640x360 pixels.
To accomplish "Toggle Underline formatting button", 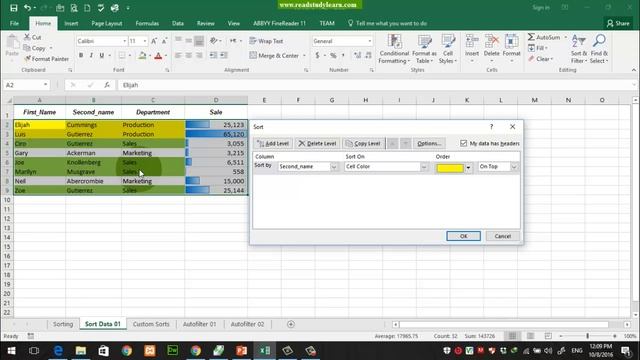I will [102, 55].
